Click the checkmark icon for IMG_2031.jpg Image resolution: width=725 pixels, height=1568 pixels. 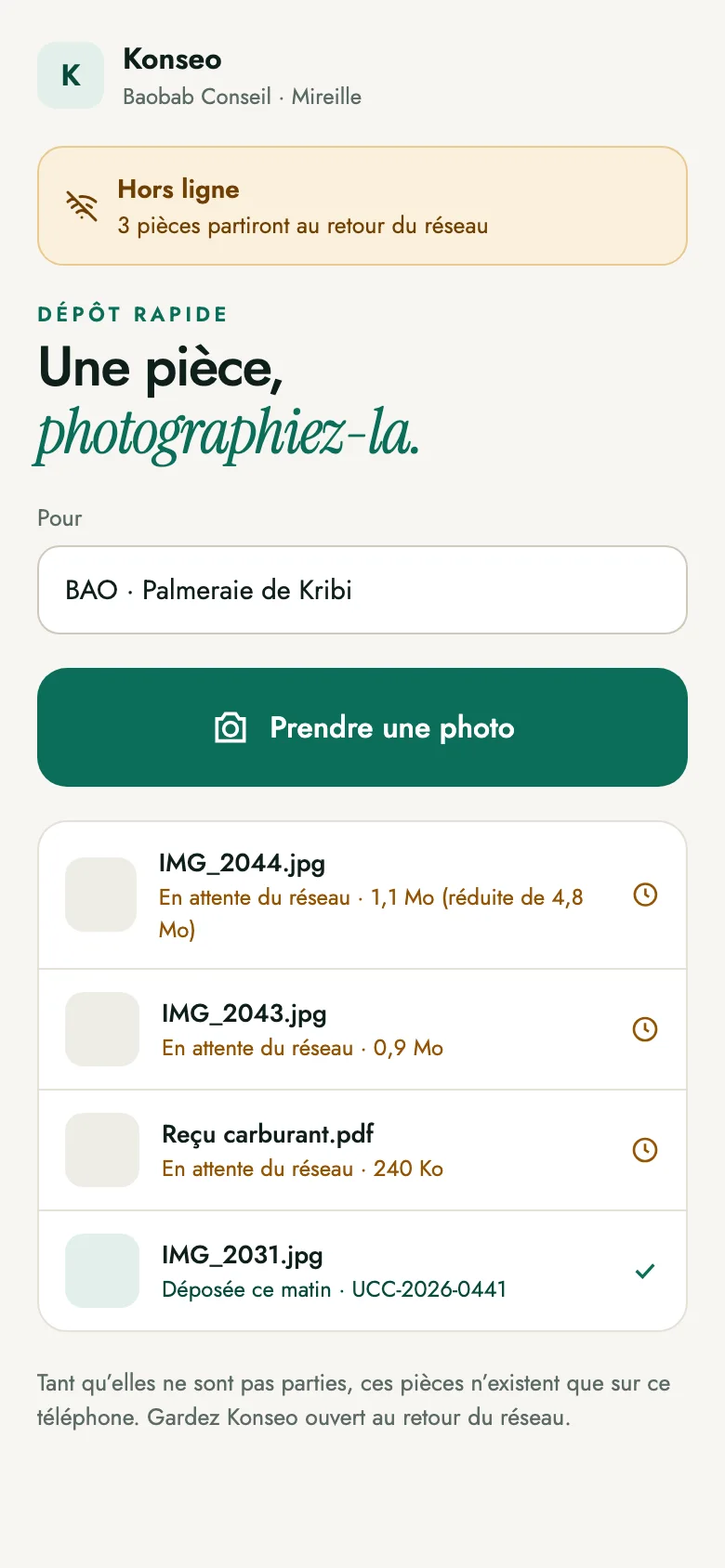click(645, 1271)
